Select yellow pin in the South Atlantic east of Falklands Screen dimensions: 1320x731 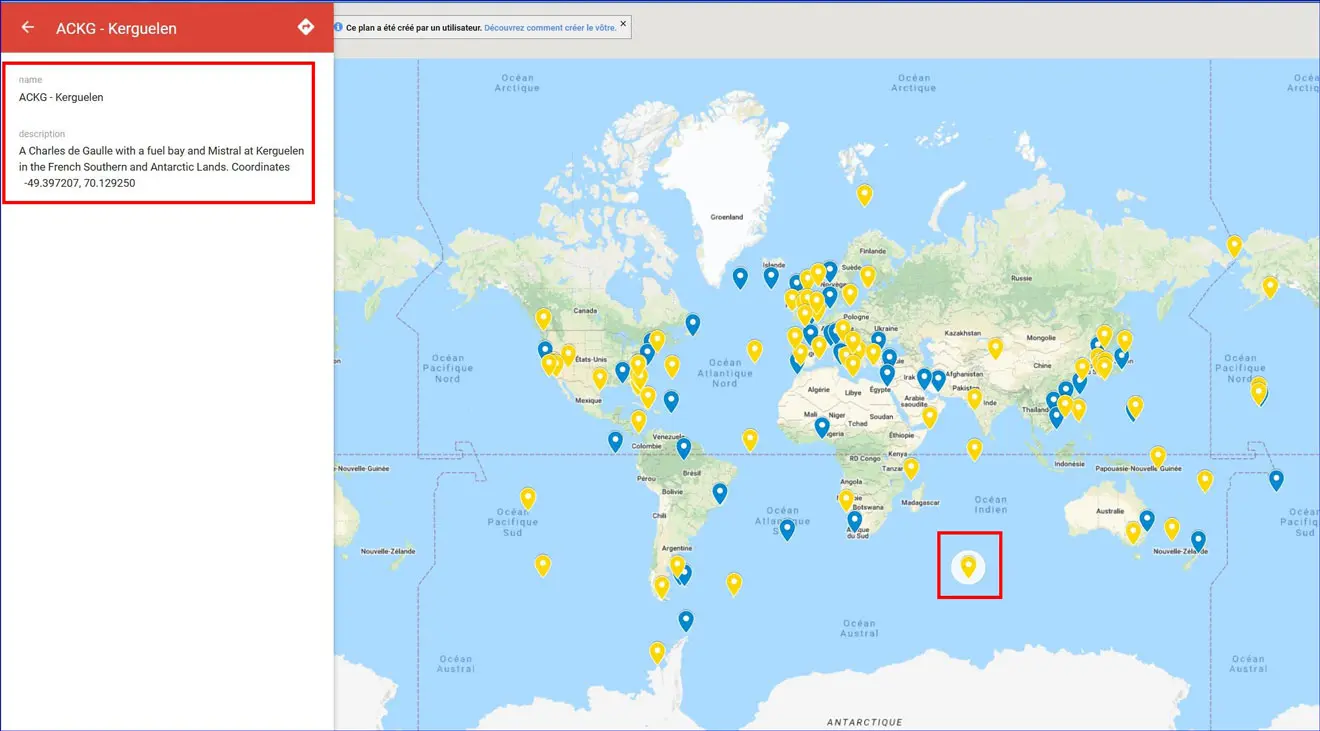734,584
